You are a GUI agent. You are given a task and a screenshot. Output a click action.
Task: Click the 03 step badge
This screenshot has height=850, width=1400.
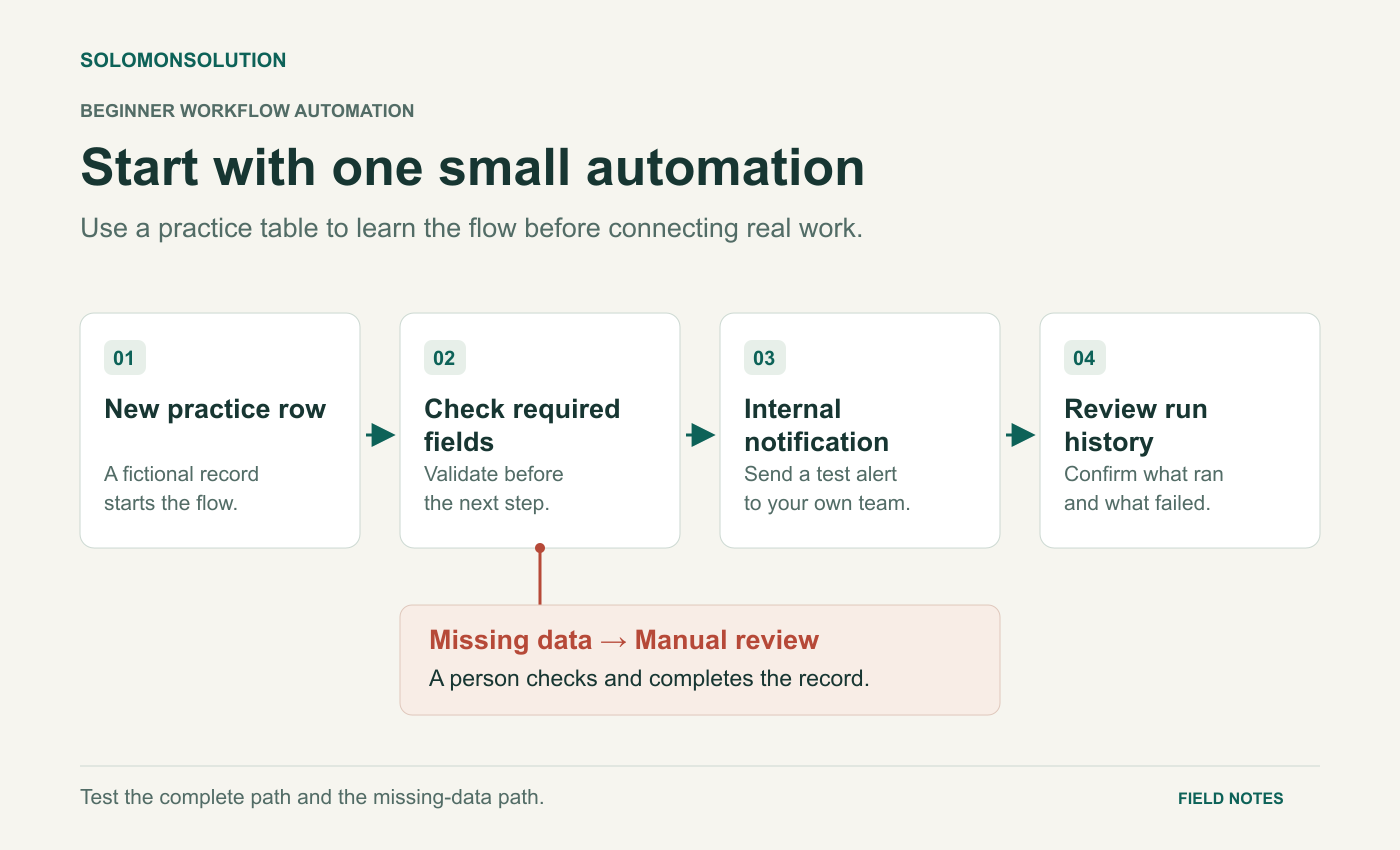tap(765, 358)
